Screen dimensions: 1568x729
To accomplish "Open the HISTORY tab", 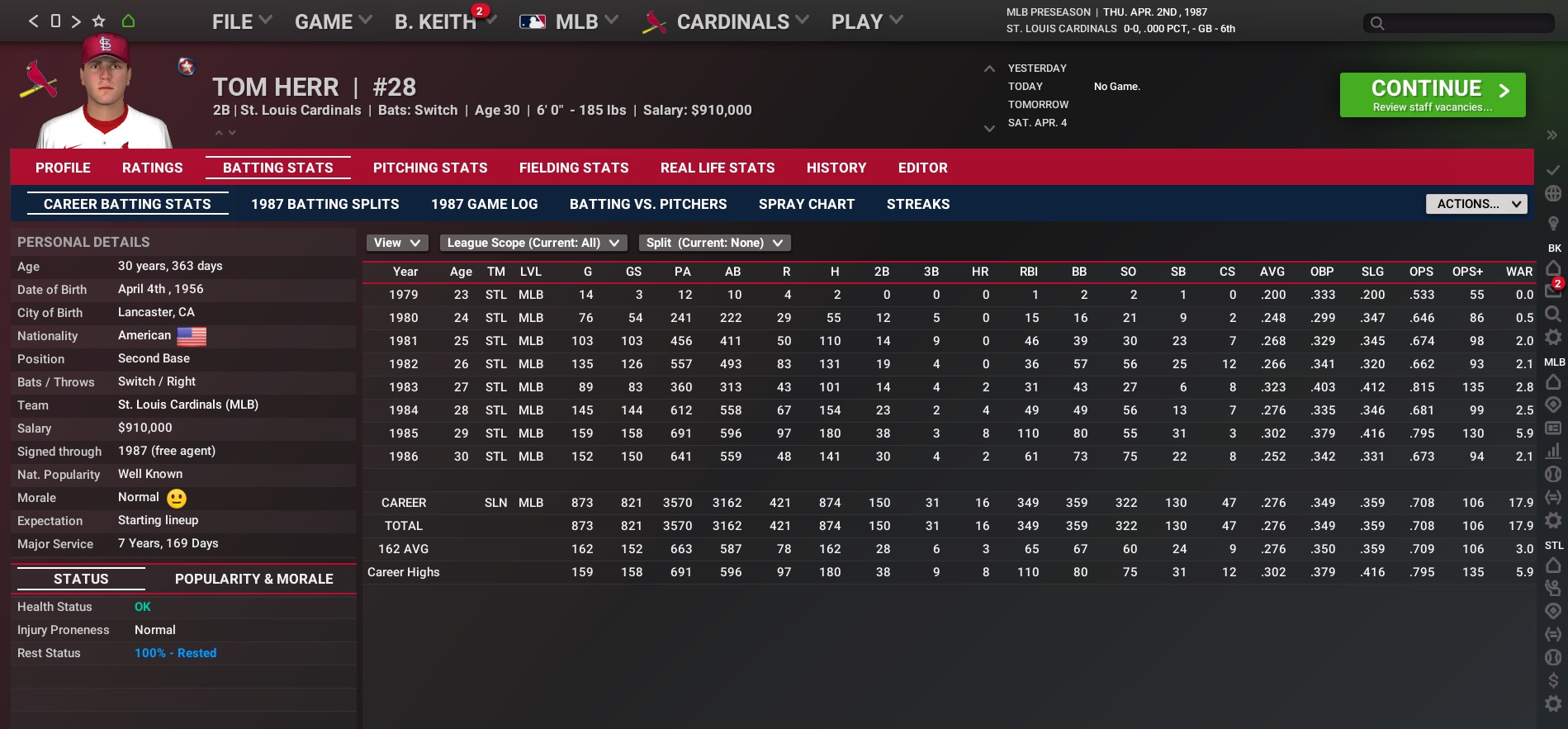I will [x=836, y=168].
